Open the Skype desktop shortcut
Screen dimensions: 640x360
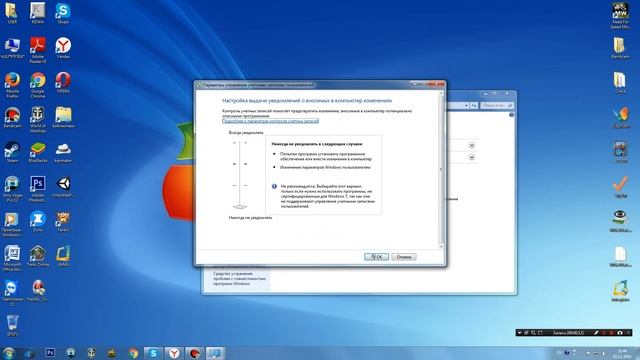(63, 13)
